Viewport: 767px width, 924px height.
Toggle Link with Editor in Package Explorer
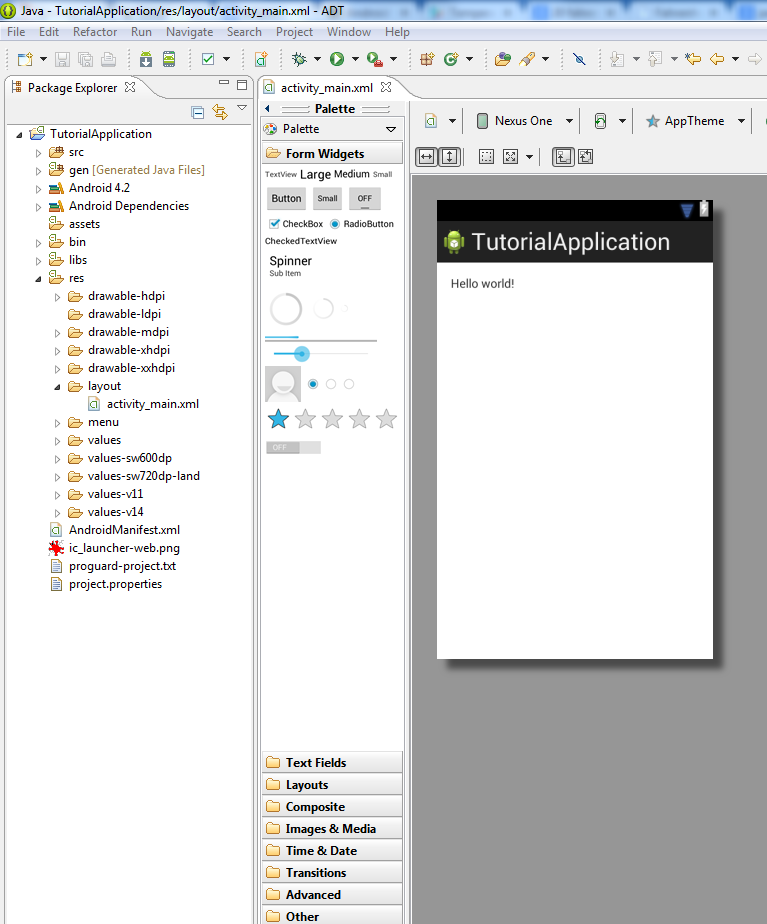(220, 112)
